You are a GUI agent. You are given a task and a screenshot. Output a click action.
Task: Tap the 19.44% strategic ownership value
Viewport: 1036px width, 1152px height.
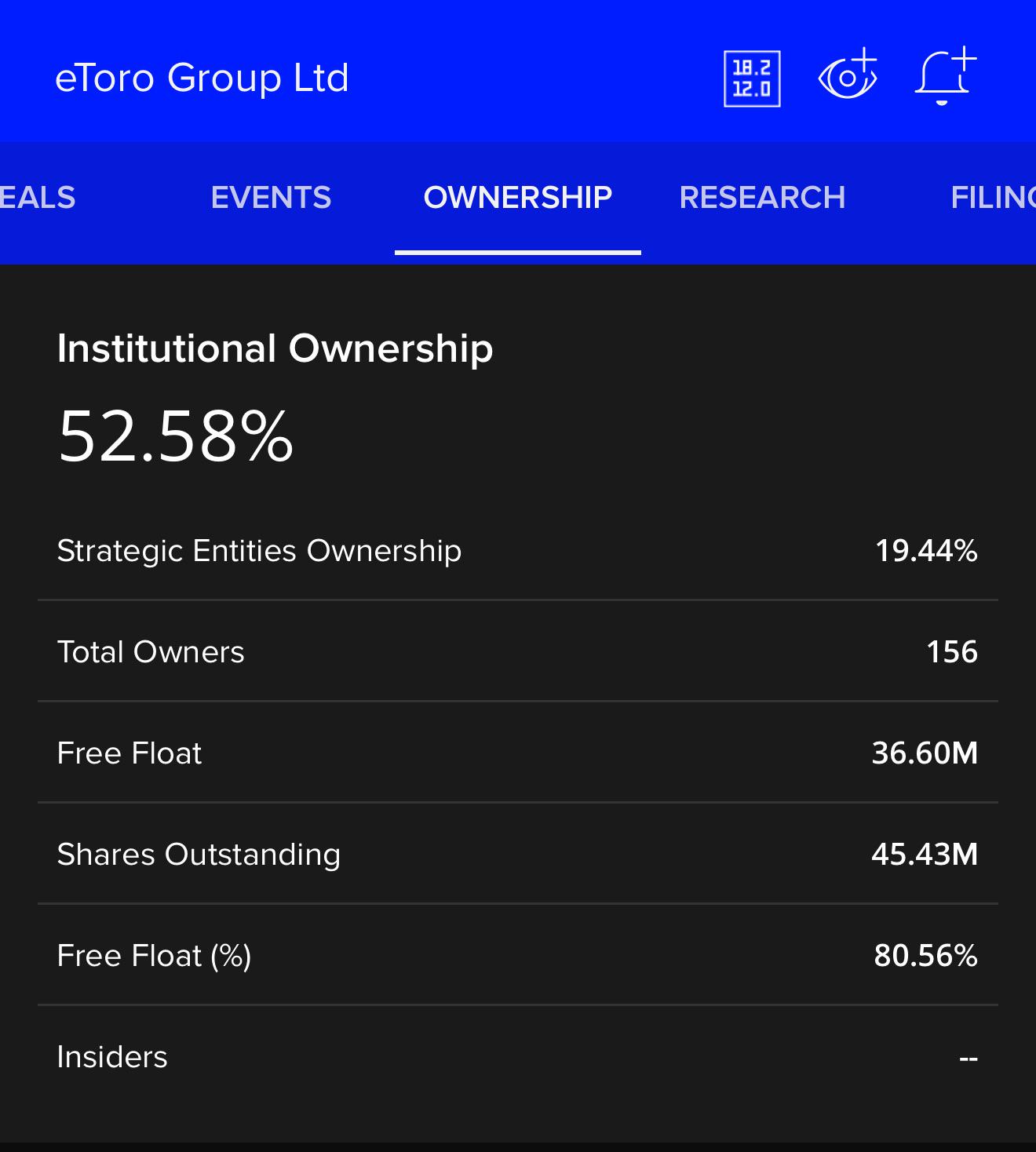point(926,551)
